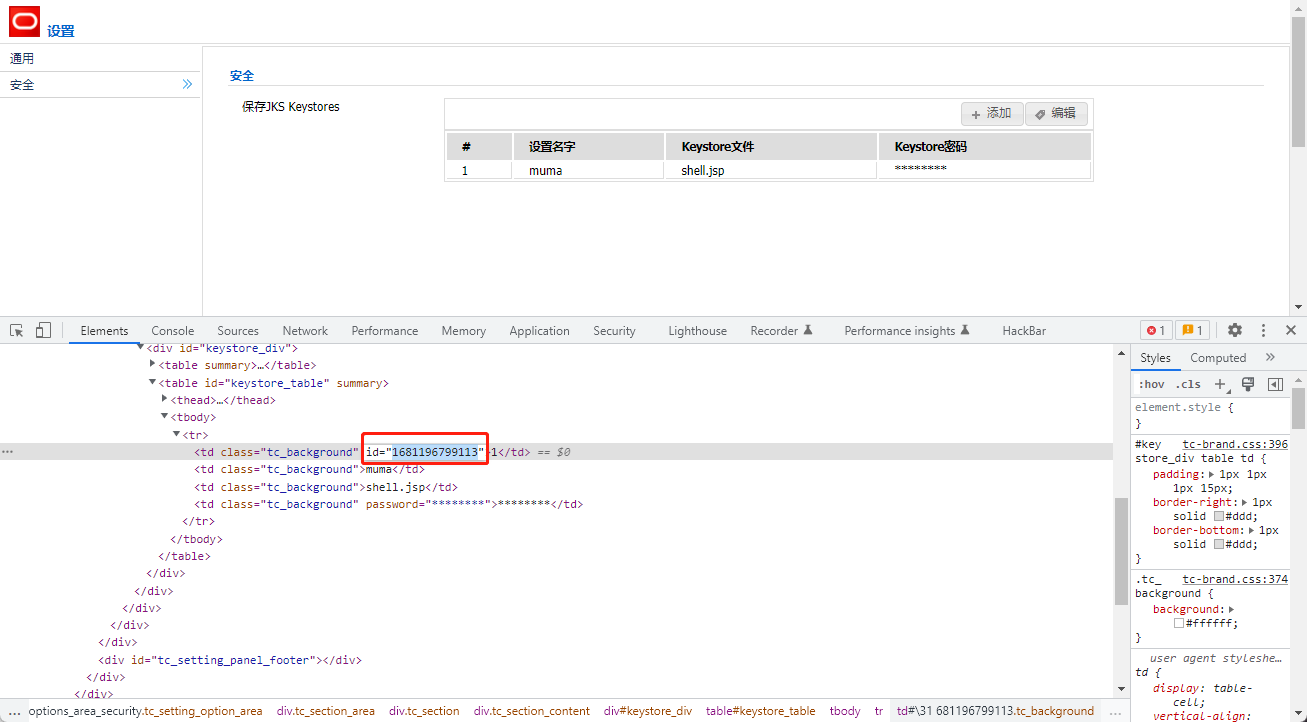Click the element.style rule block
1307x722 pixels.
coord(1213,415)
